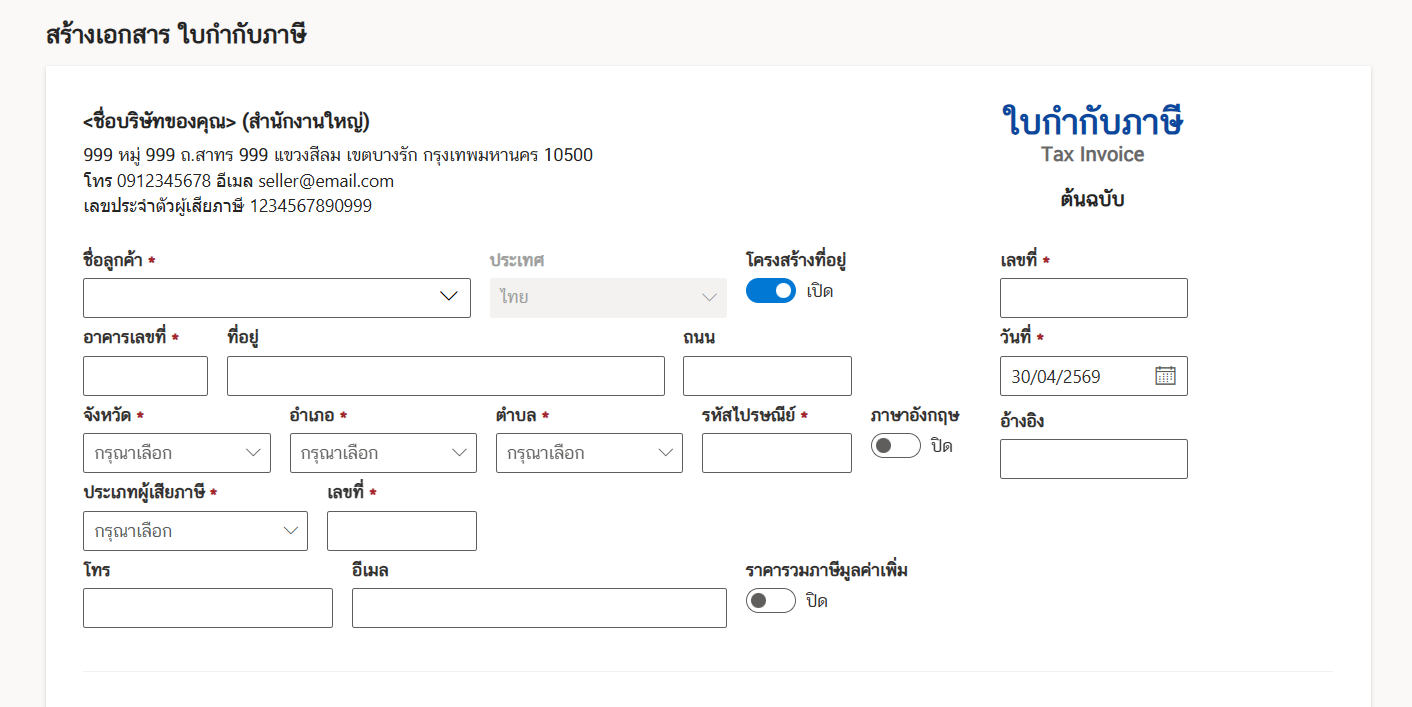Focus the taxpayer เลขที่ number field
The image size is (1412, 707).
click(401, 531)
